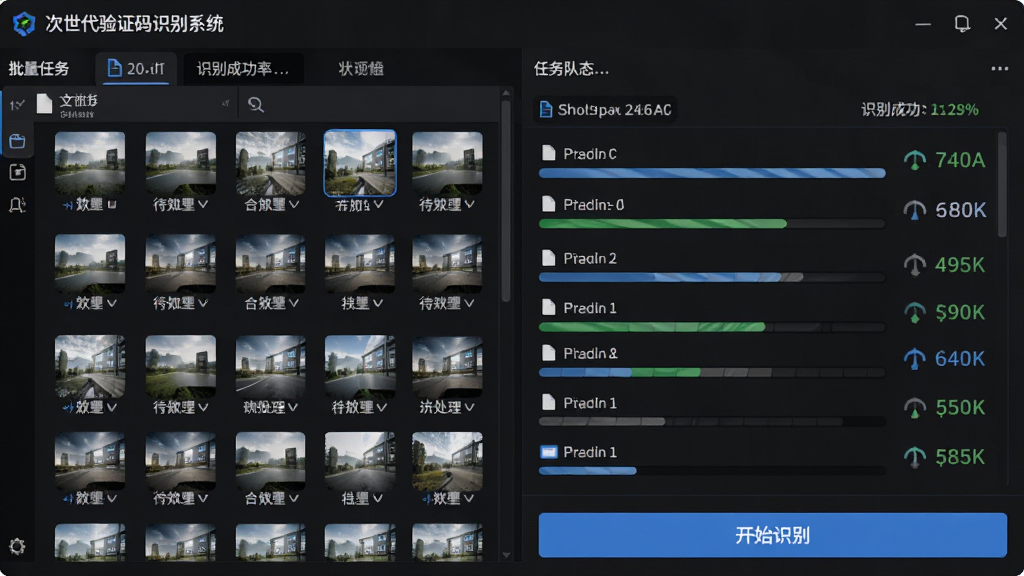This screenshot has width=1024, height=576.
Task: Click the striped blue progress bar of Pradln C
Action: [712, 173]
